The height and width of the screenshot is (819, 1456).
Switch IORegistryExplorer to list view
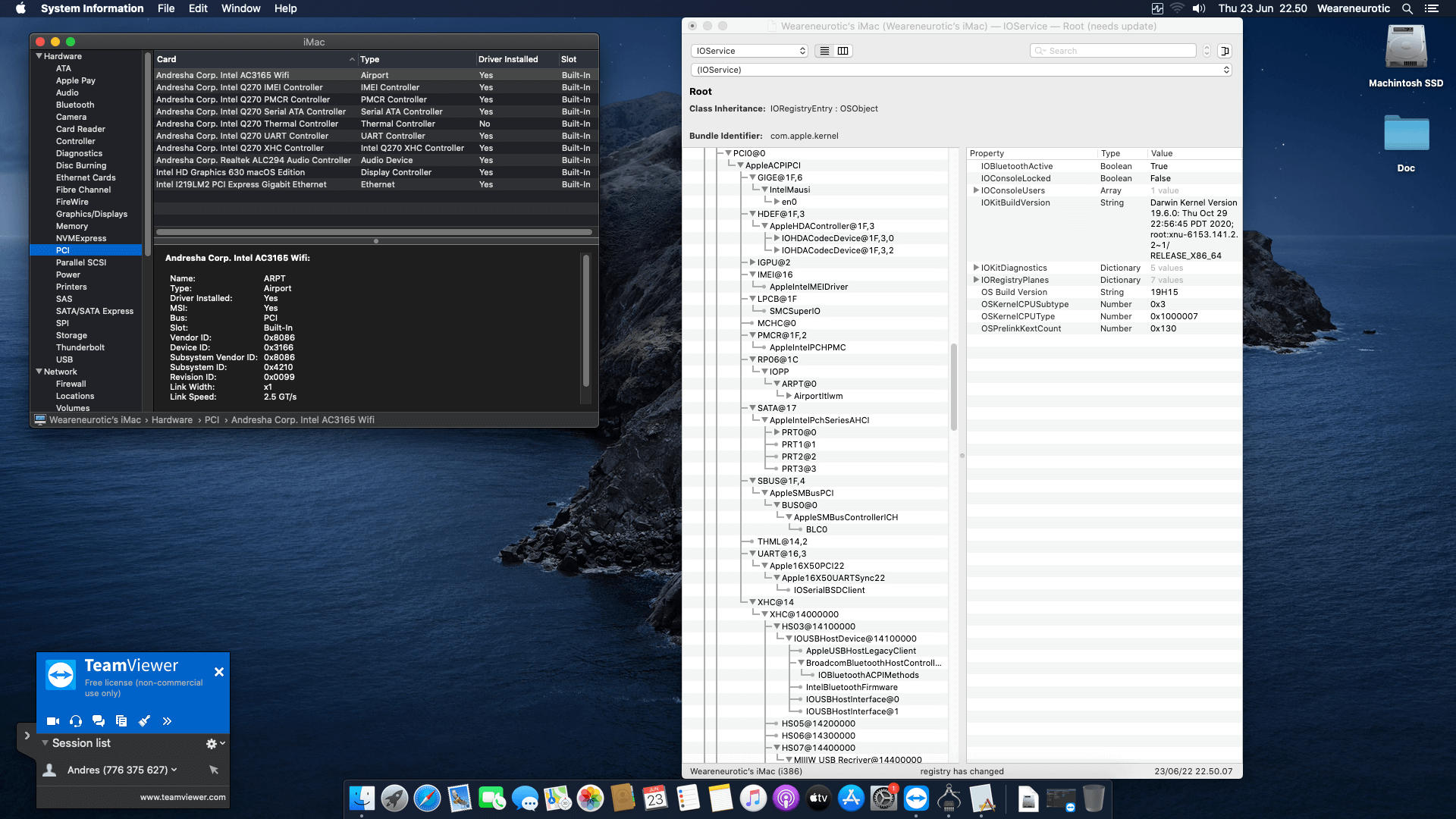(824, 51)
